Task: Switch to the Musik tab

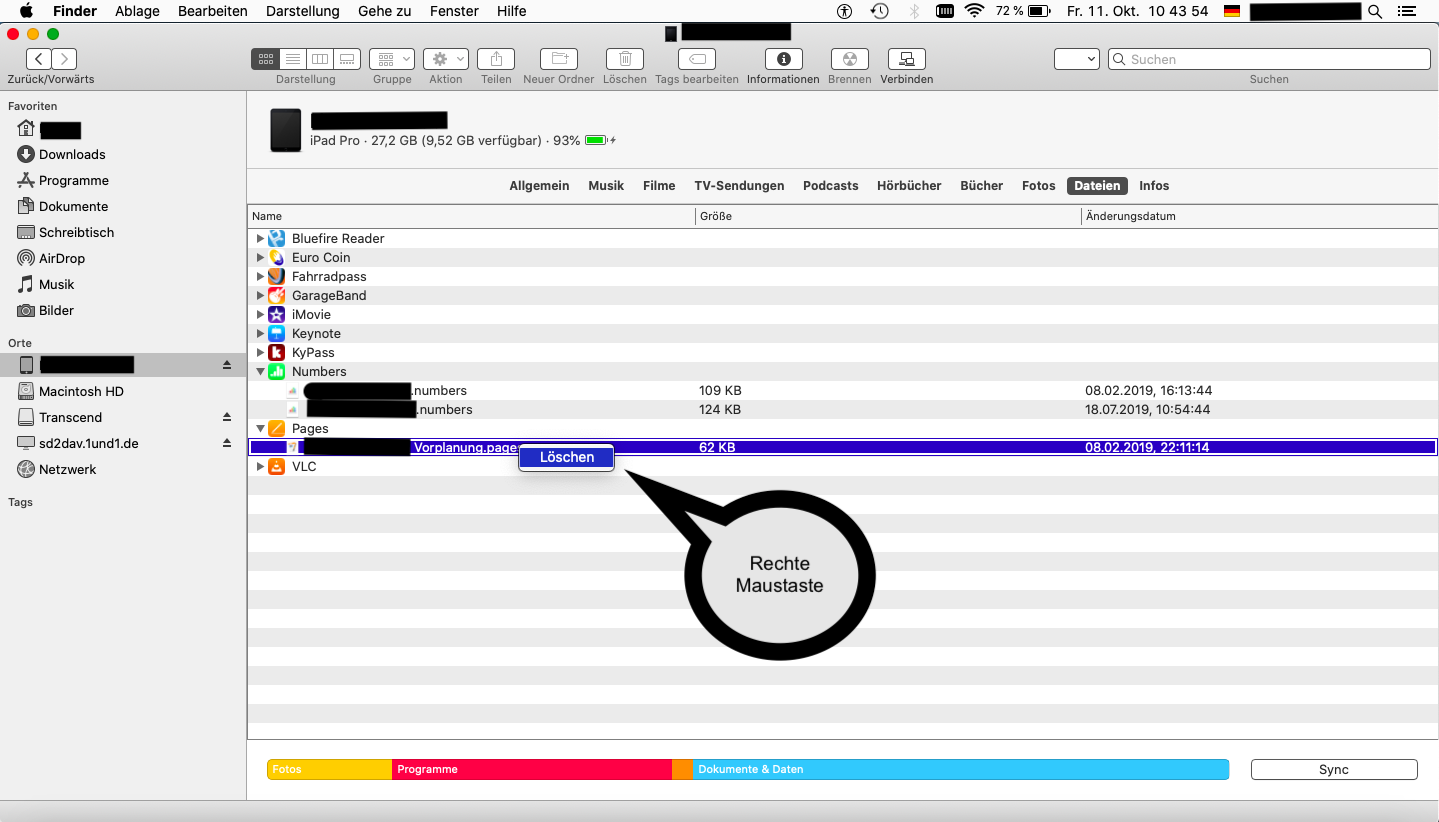Action: coord(606,185)
